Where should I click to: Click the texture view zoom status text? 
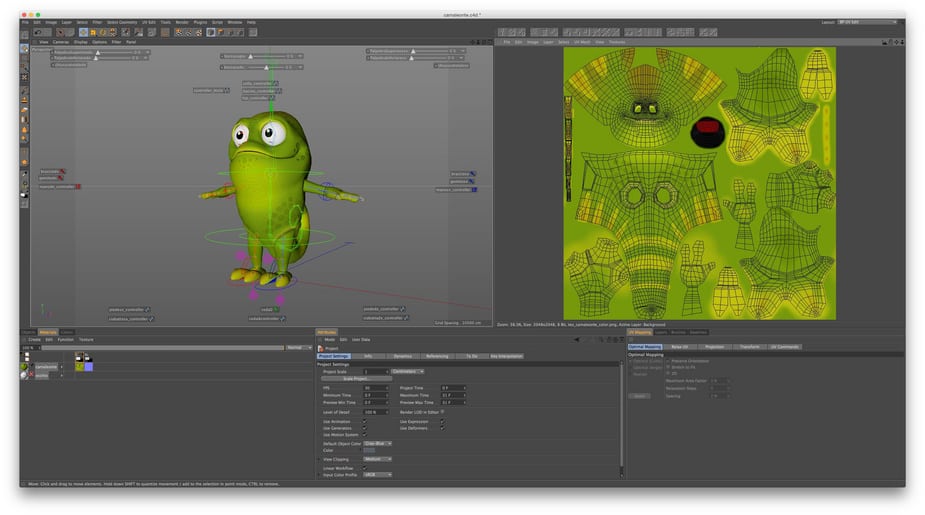[581, 324]
